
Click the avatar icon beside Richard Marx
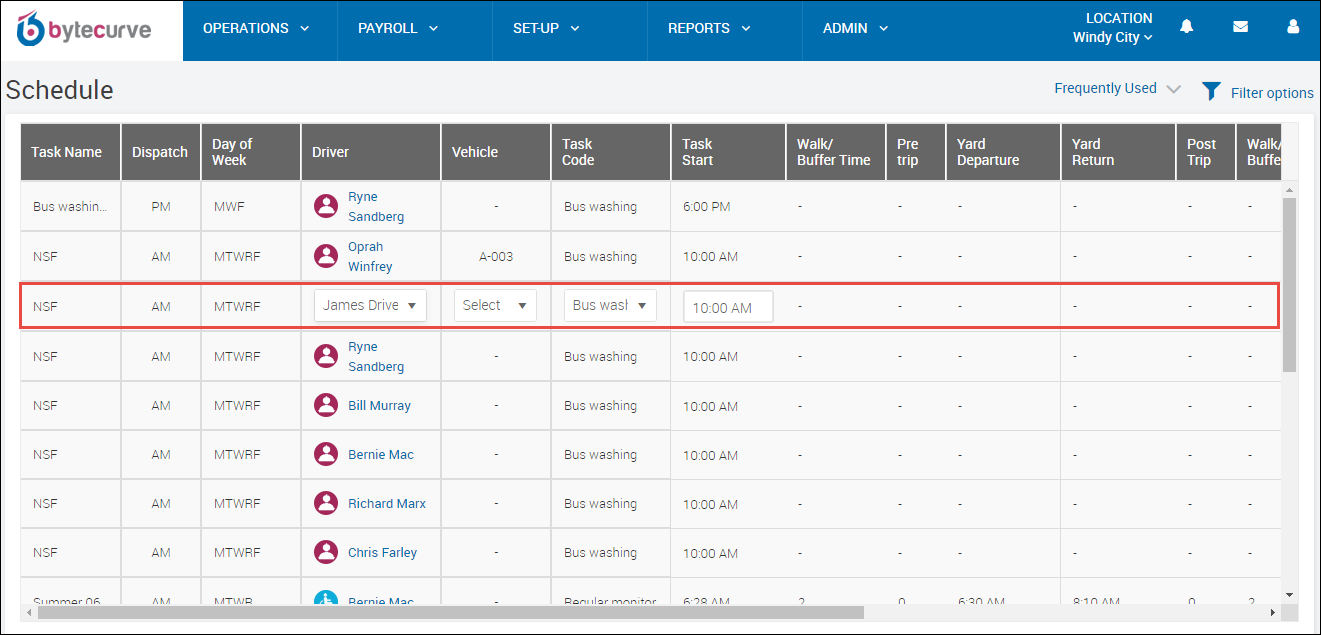pyautogui.click(x=326, y=503)
